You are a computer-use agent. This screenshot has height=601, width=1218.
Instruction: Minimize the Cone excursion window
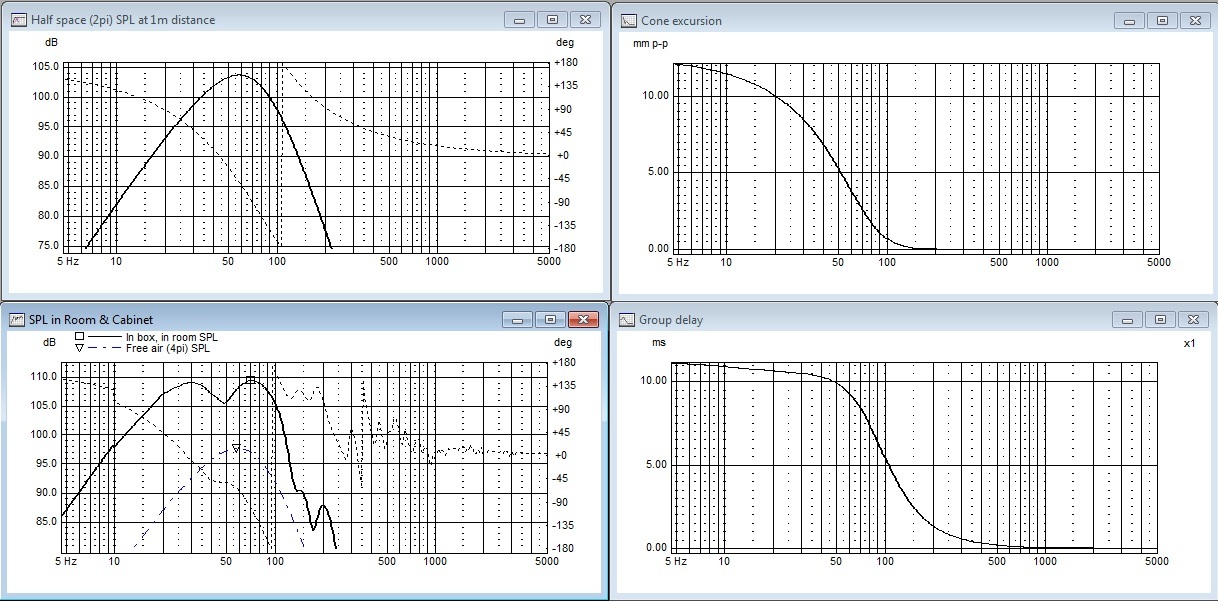point(1129,19)
